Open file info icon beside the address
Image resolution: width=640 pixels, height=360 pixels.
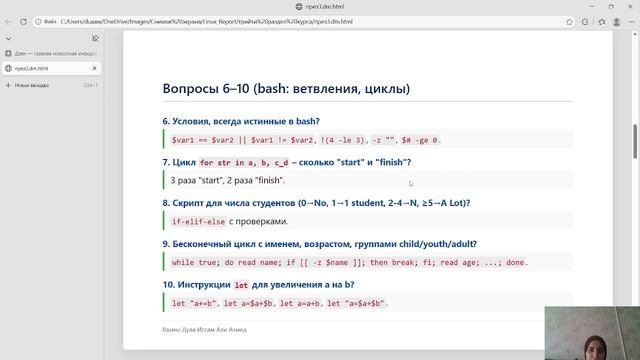point(38,22)
